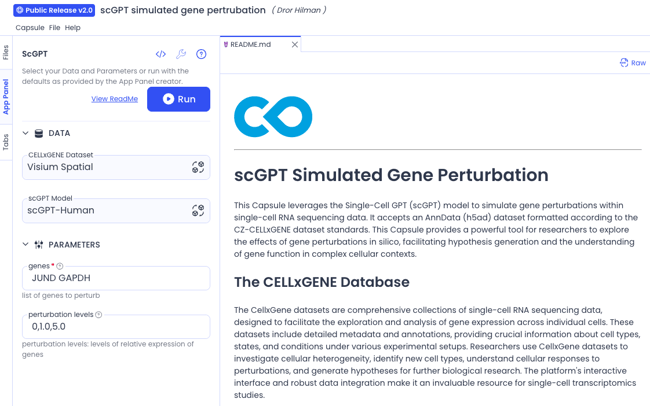650x406 pixels.
Task: Close the README.md tab
Action: coord(295,44)
